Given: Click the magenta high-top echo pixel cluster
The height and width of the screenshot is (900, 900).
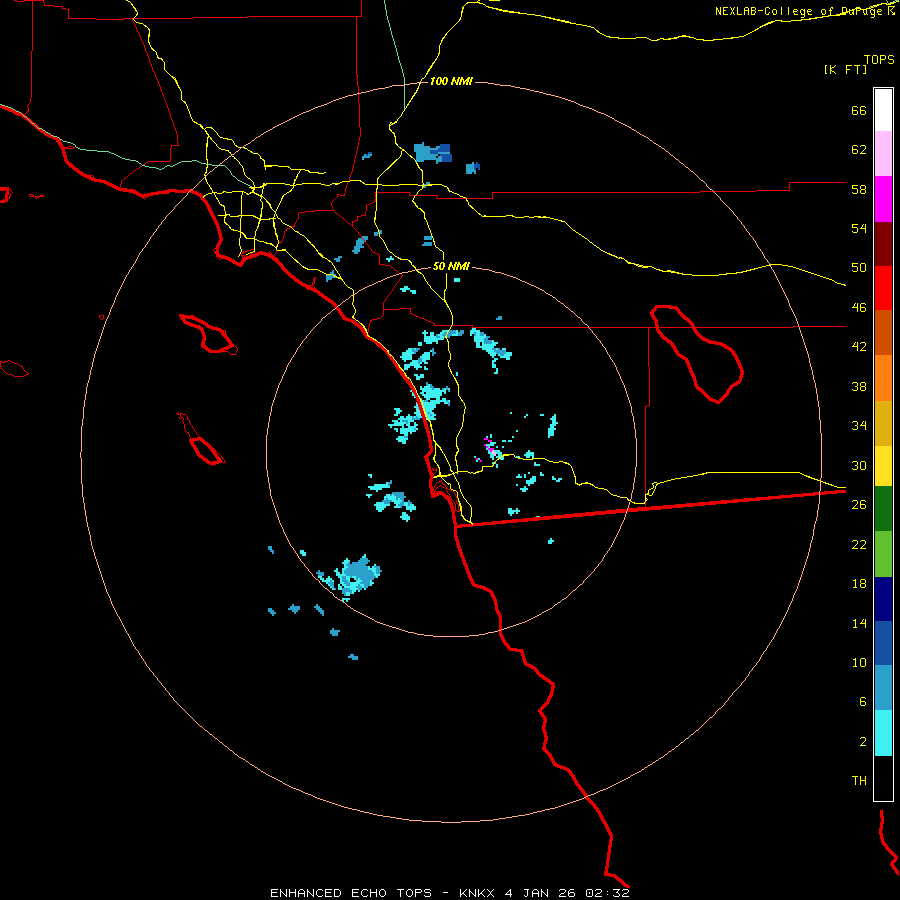Looking at the screenshot, I should 490,446.
